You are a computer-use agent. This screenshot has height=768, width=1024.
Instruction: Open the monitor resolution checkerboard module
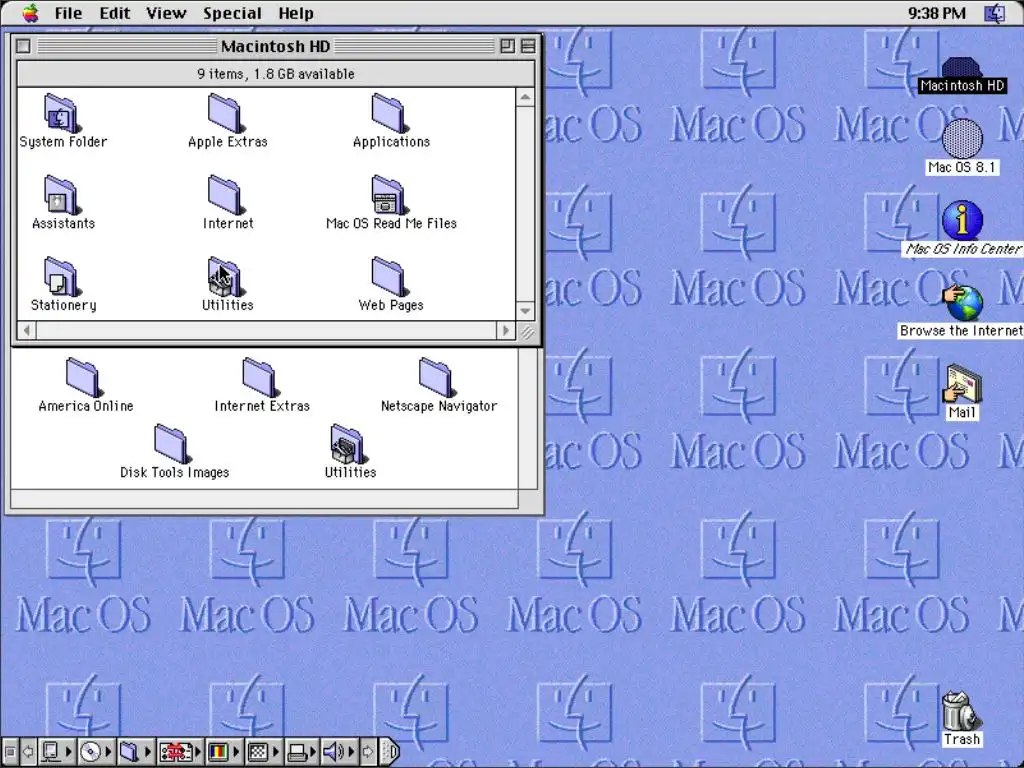[x=264, y=751]
